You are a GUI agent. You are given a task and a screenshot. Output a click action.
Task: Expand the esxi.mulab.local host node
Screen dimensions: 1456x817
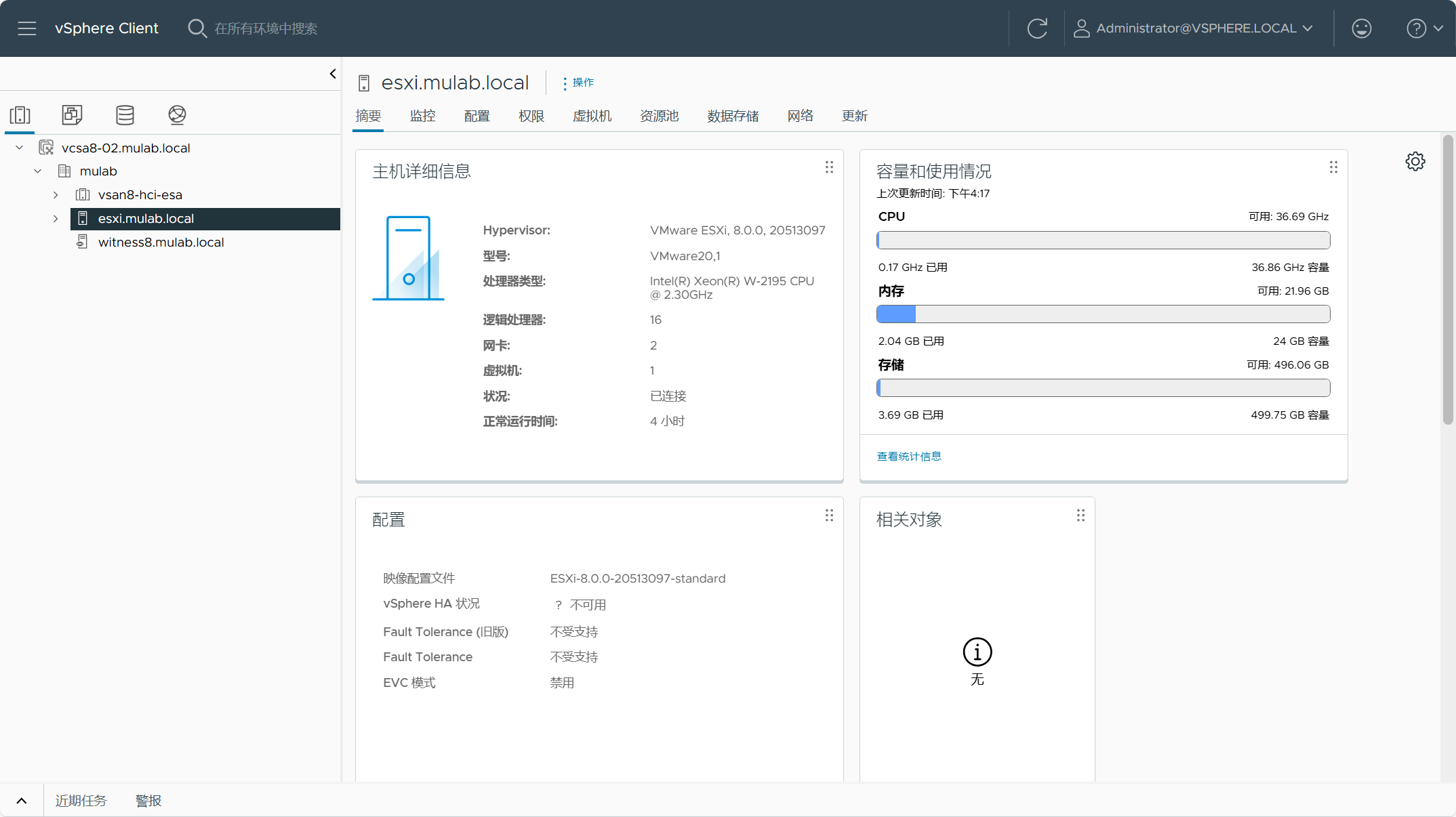(56, 219)
